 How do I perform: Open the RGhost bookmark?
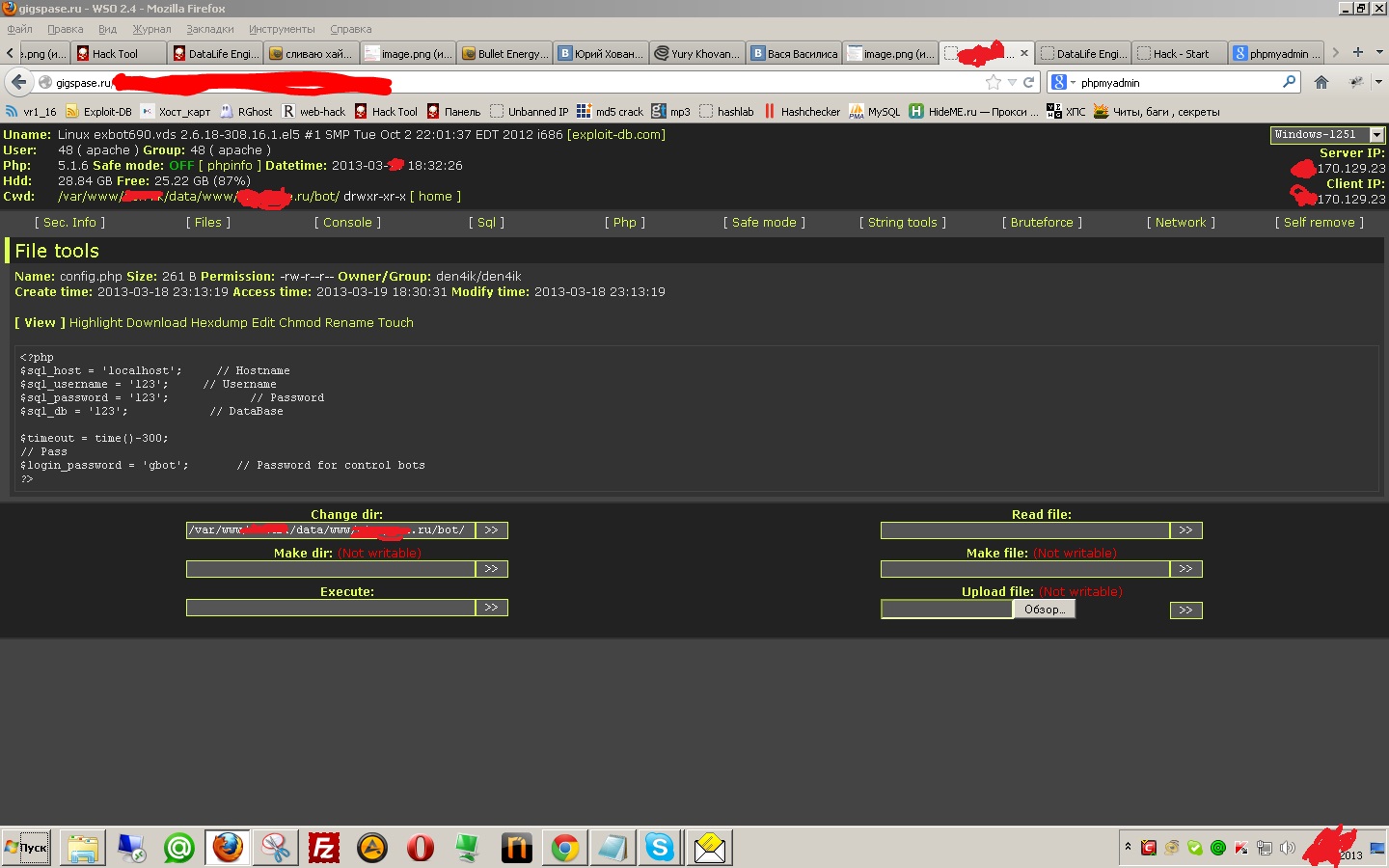coord(246,112)
